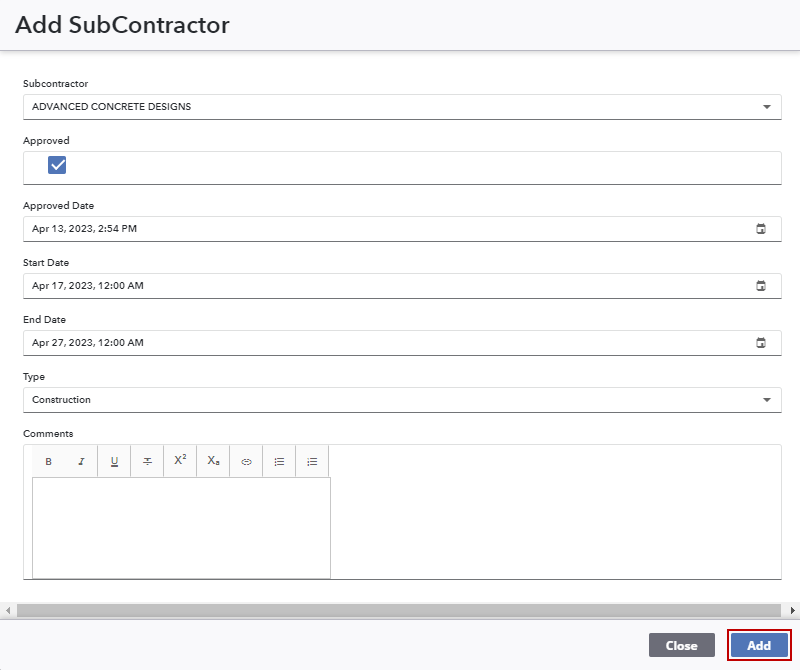Open the Subcontractor dropdown
The width and height of the screenshot is (800, 670).
click(x=402, y=107)
